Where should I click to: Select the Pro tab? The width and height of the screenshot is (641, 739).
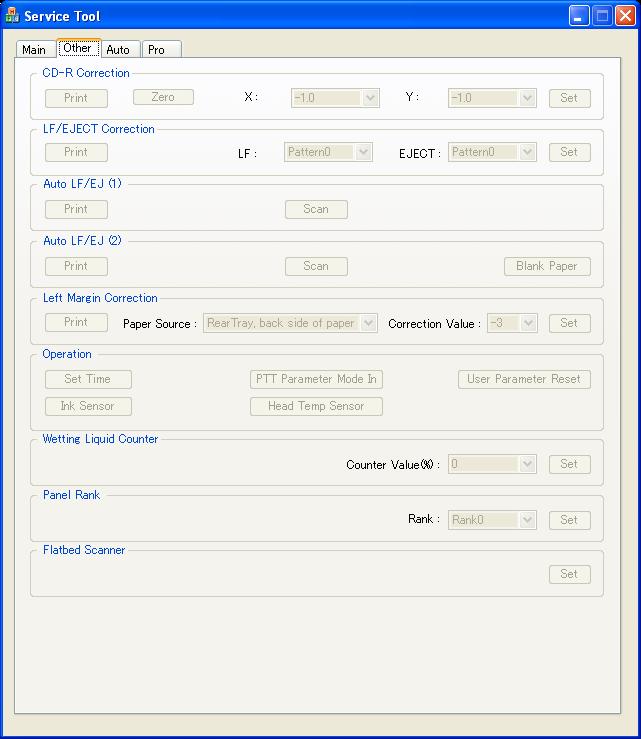point(157,50)
